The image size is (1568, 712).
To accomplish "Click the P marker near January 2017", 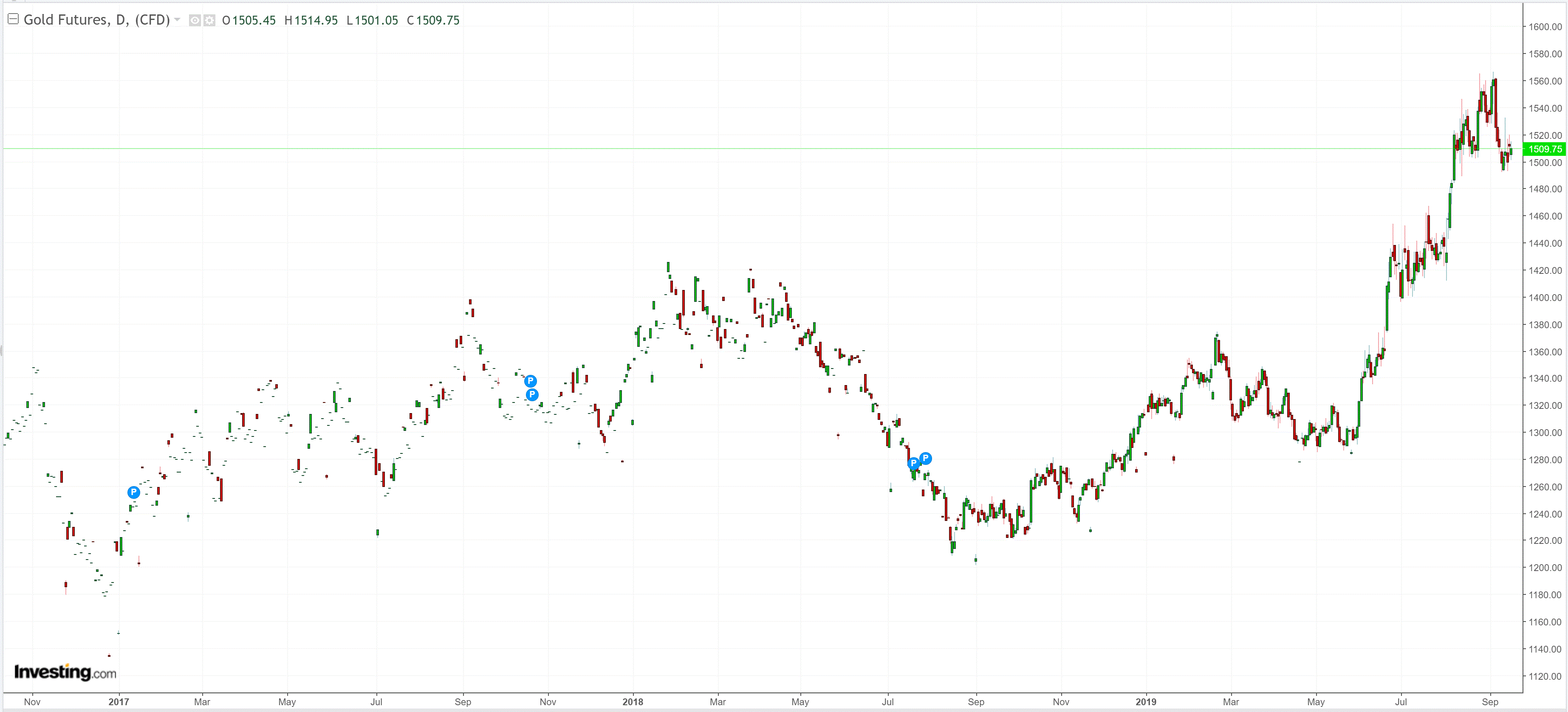I will pos(133,492).
